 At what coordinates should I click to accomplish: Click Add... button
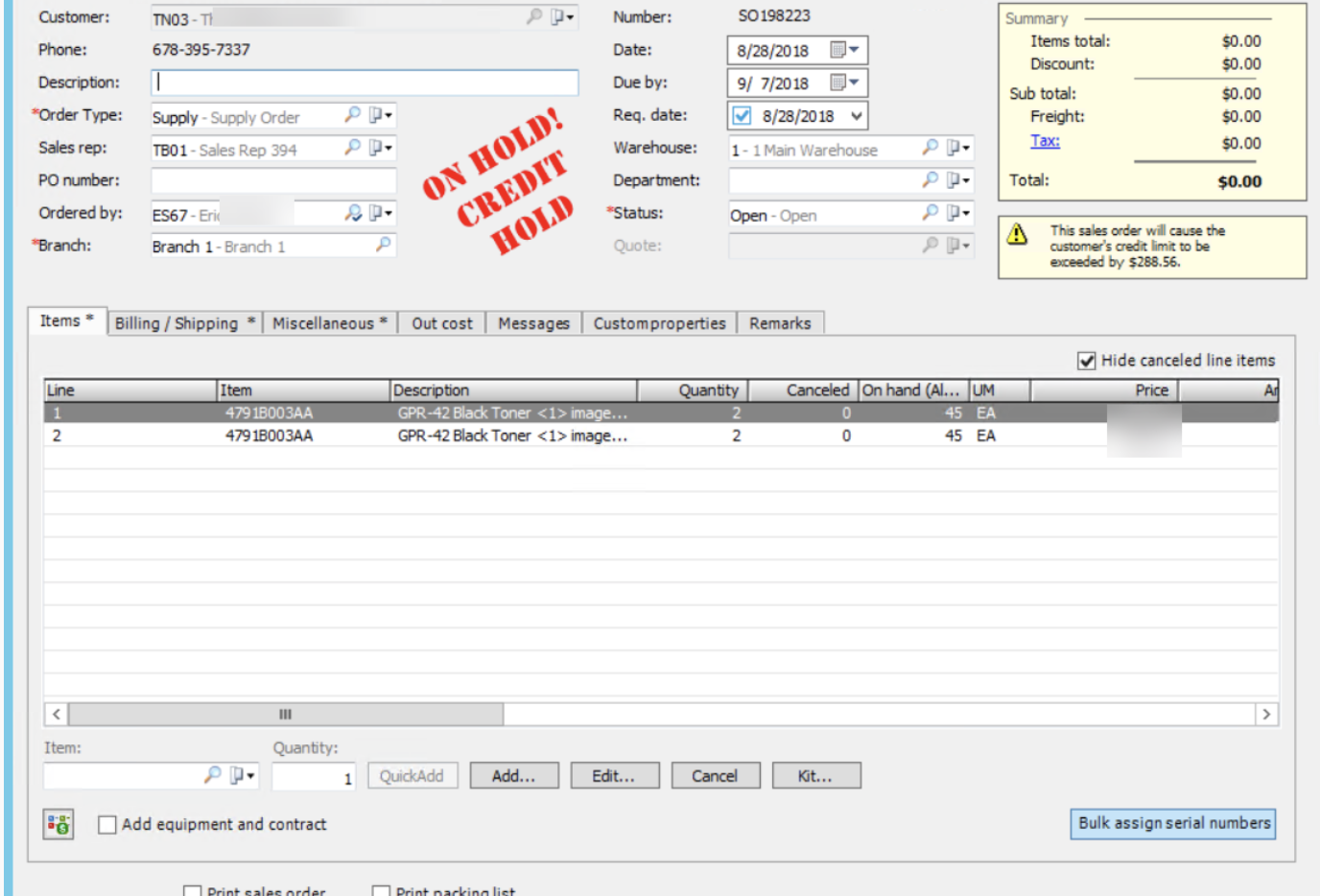[x=514, y=776]
